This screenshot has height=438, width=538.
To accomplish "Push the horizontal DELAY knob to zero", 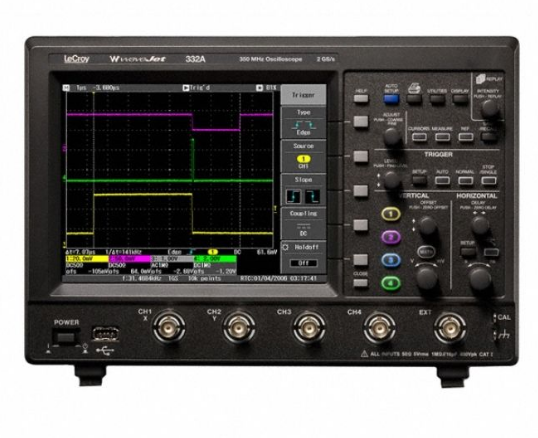I will point(480,226).
